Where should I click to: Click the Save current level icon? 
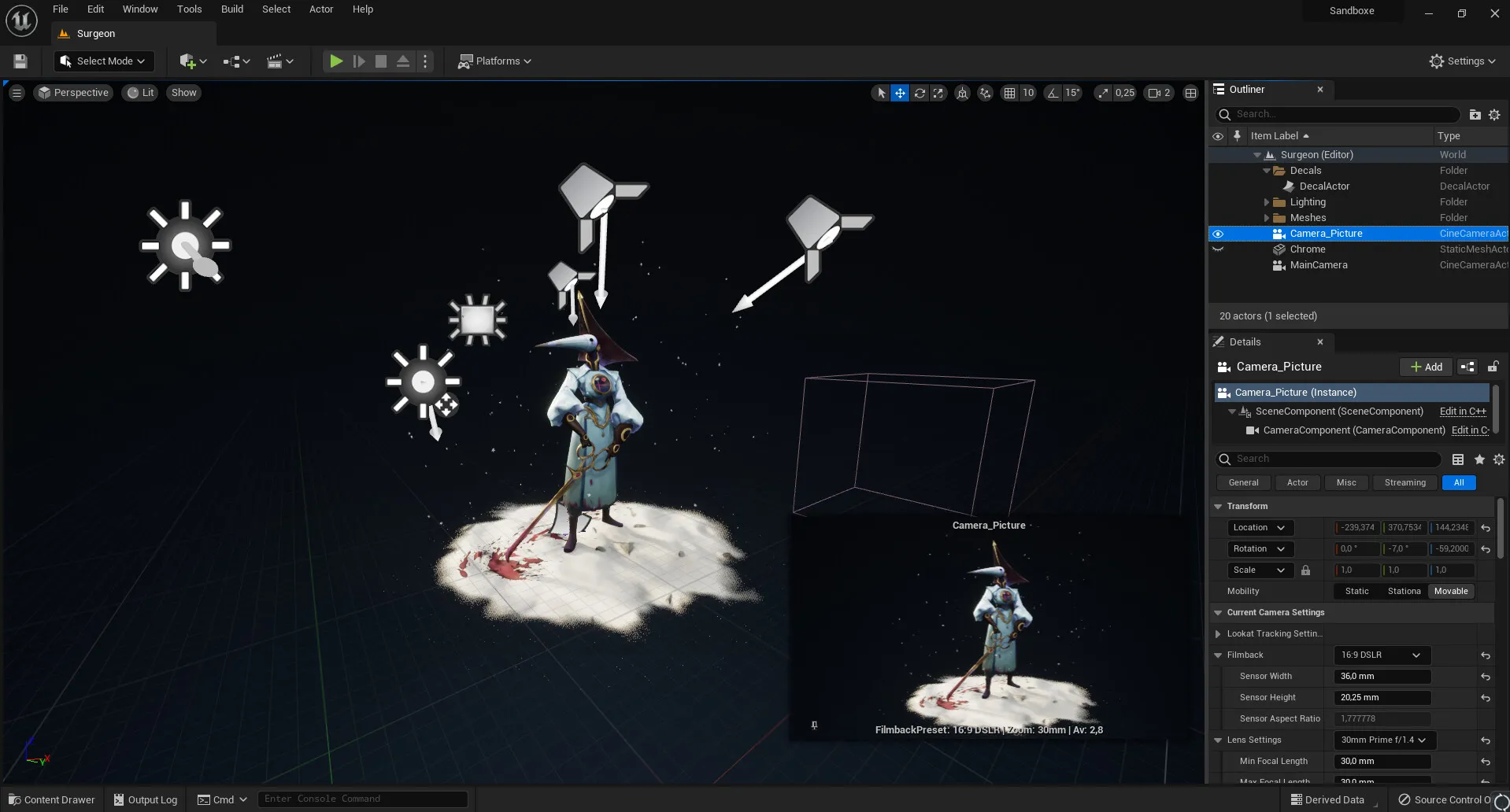click(x=20, y=61)
